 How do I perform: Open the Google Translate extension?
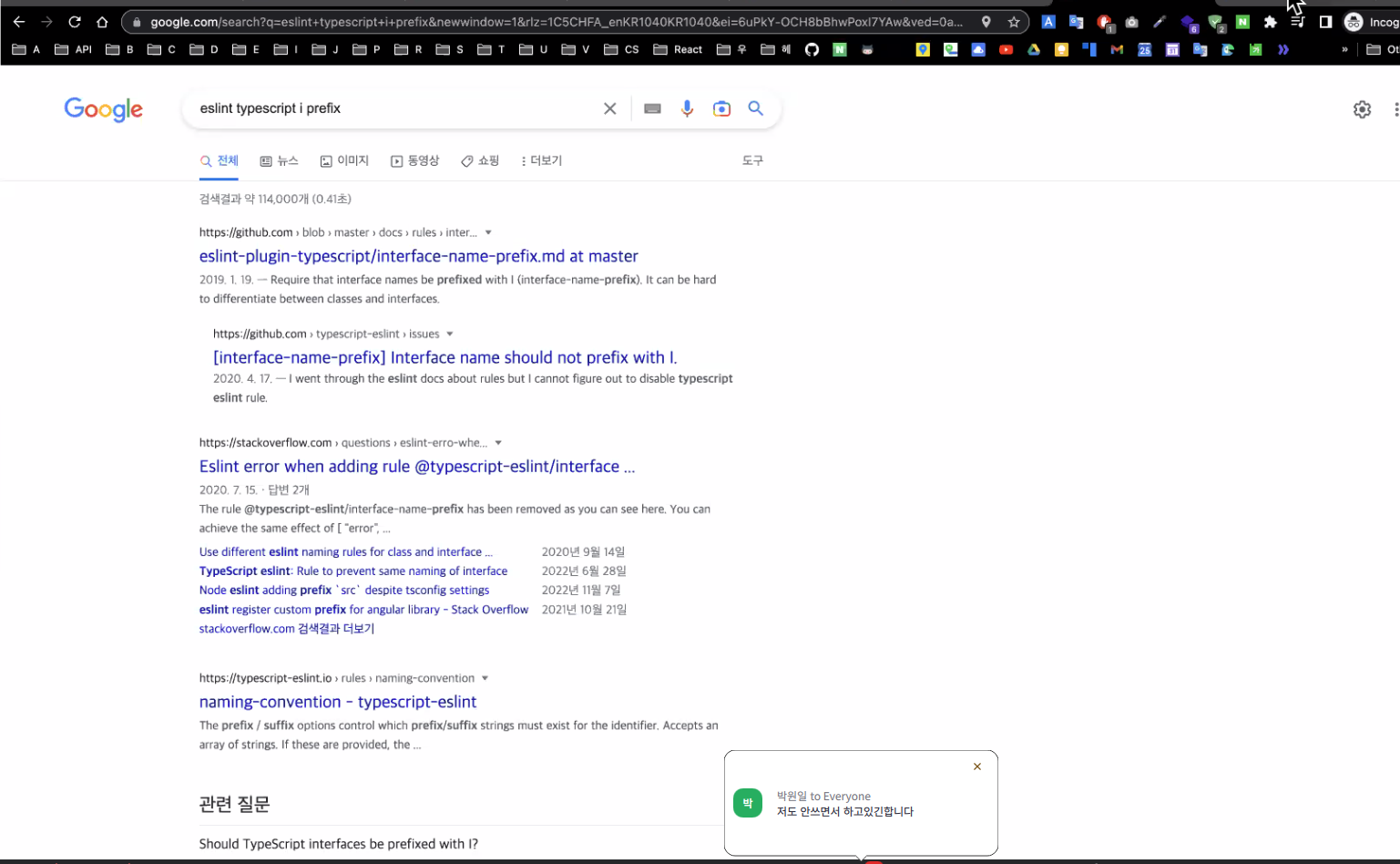(1076, 22)
